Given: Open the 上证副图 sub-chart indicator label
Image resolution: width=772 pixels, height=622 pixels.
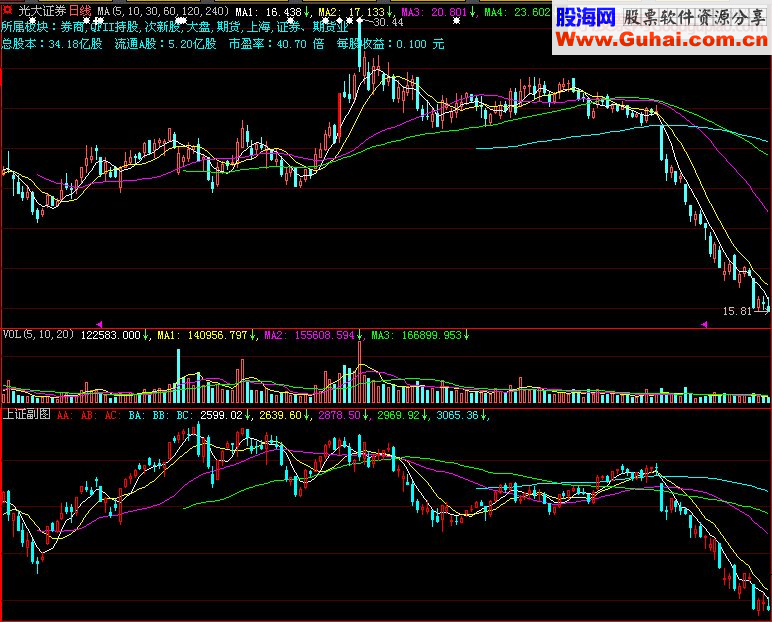Looking at the screenshot, I should [27, 415].
